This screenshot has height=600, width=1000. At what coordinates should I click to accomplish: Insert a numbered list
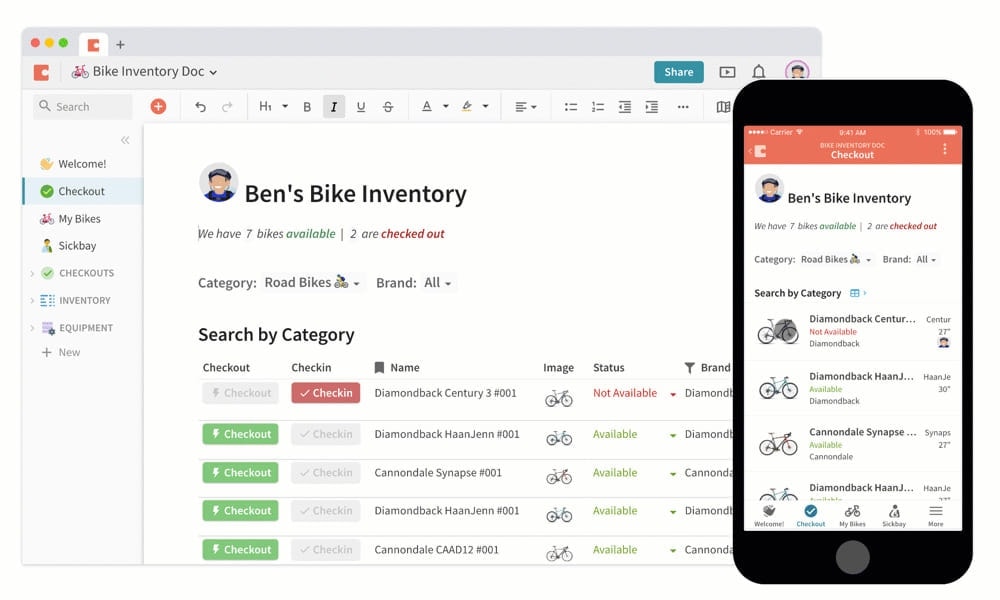point(598,106)
